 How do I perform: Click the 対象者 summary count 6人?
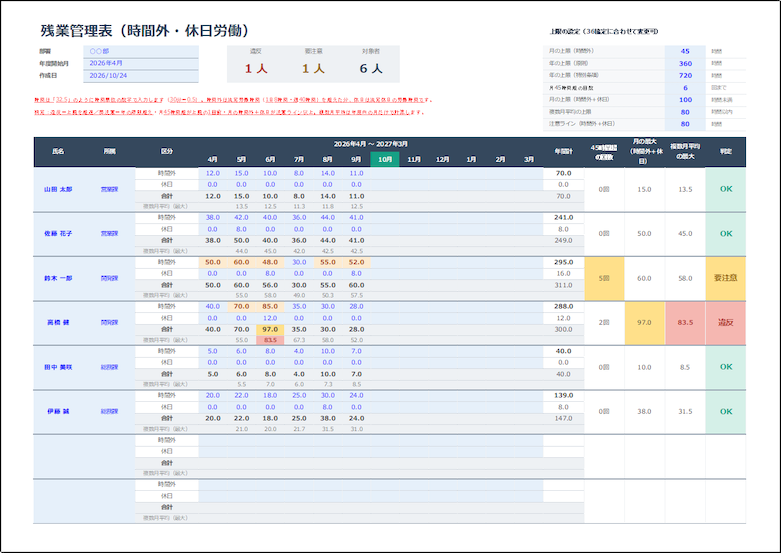tap(371, 69)
